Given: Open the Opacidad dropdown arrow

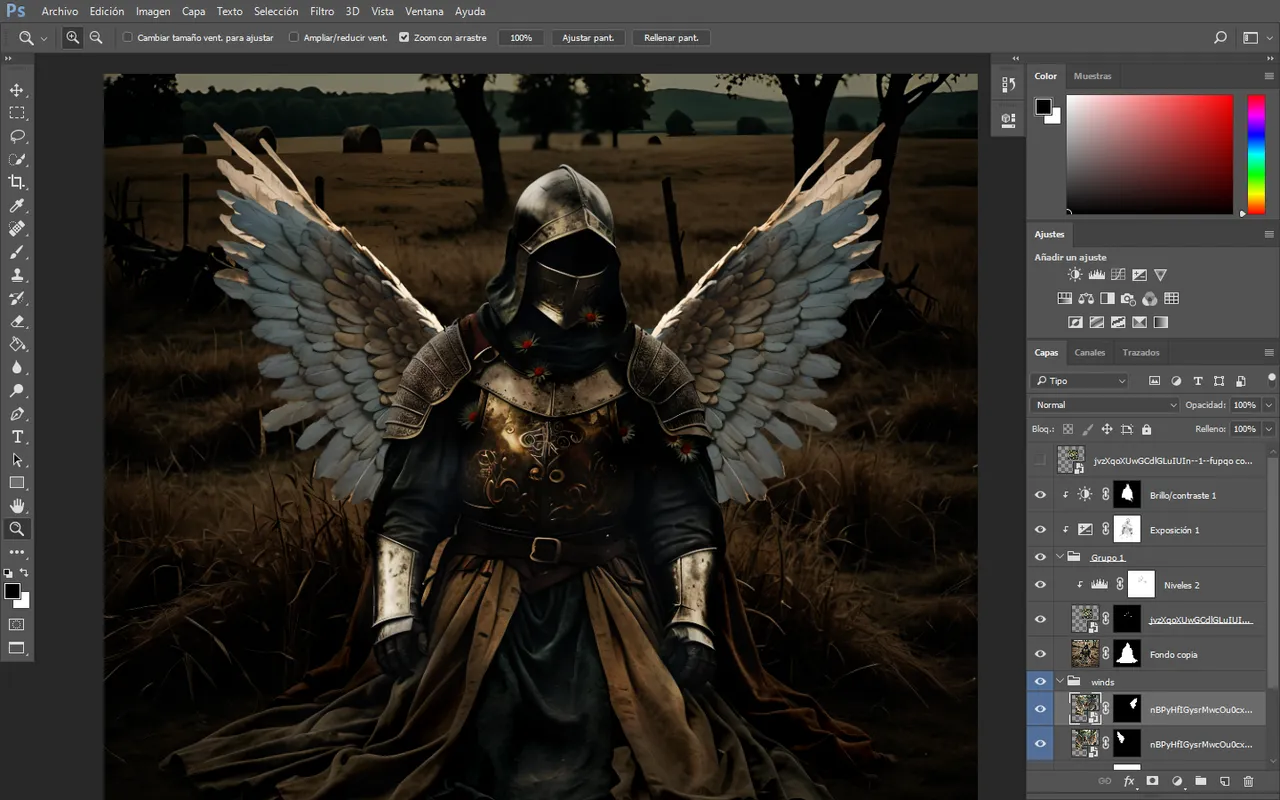Looking at the screenshot, I should (x=1269, y=405).
